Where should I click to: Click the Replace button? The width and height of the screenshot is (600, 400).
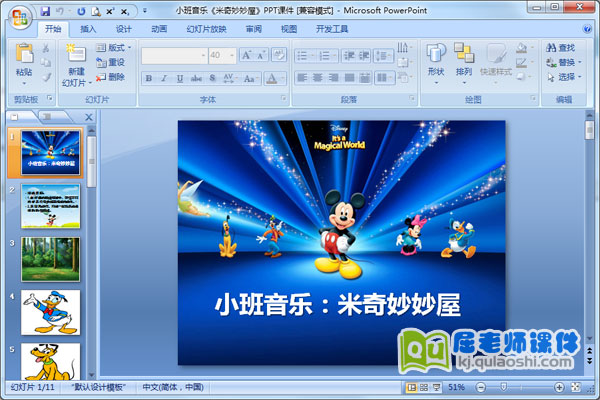[x=563, y=62]
